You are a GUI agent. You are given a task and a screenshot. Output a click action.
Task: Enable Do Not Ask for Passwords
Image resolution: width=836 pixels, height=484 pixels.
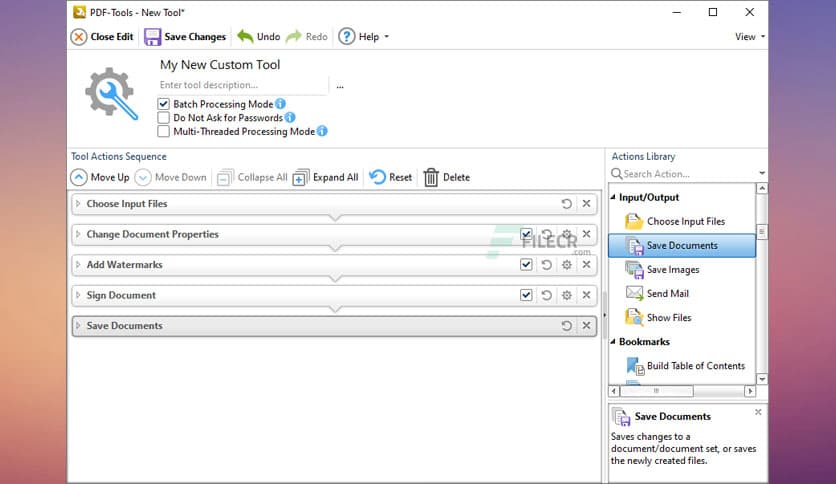[x=164, y=118]
